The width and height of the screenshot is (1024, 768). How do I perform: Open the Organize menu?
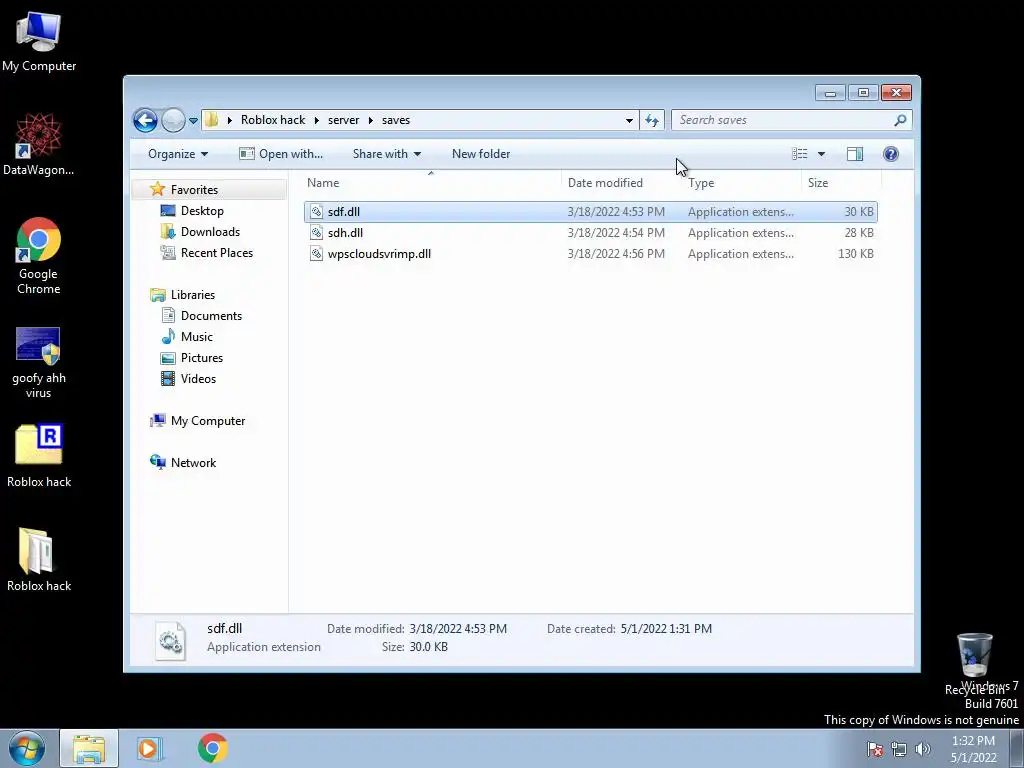tap(178, 154)
